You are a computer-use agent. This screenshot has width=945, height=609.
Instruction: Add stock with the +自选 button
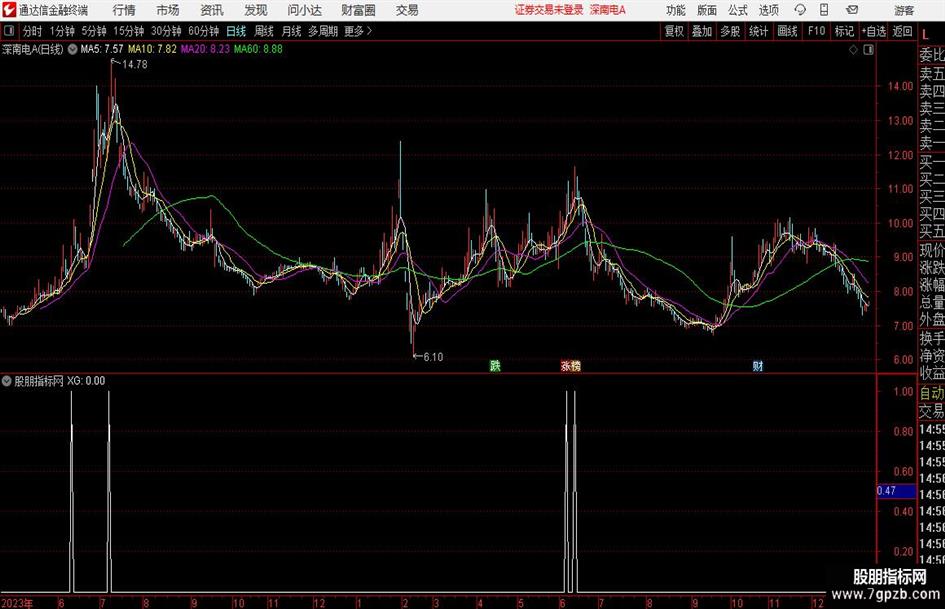click(x=874, y=31)
